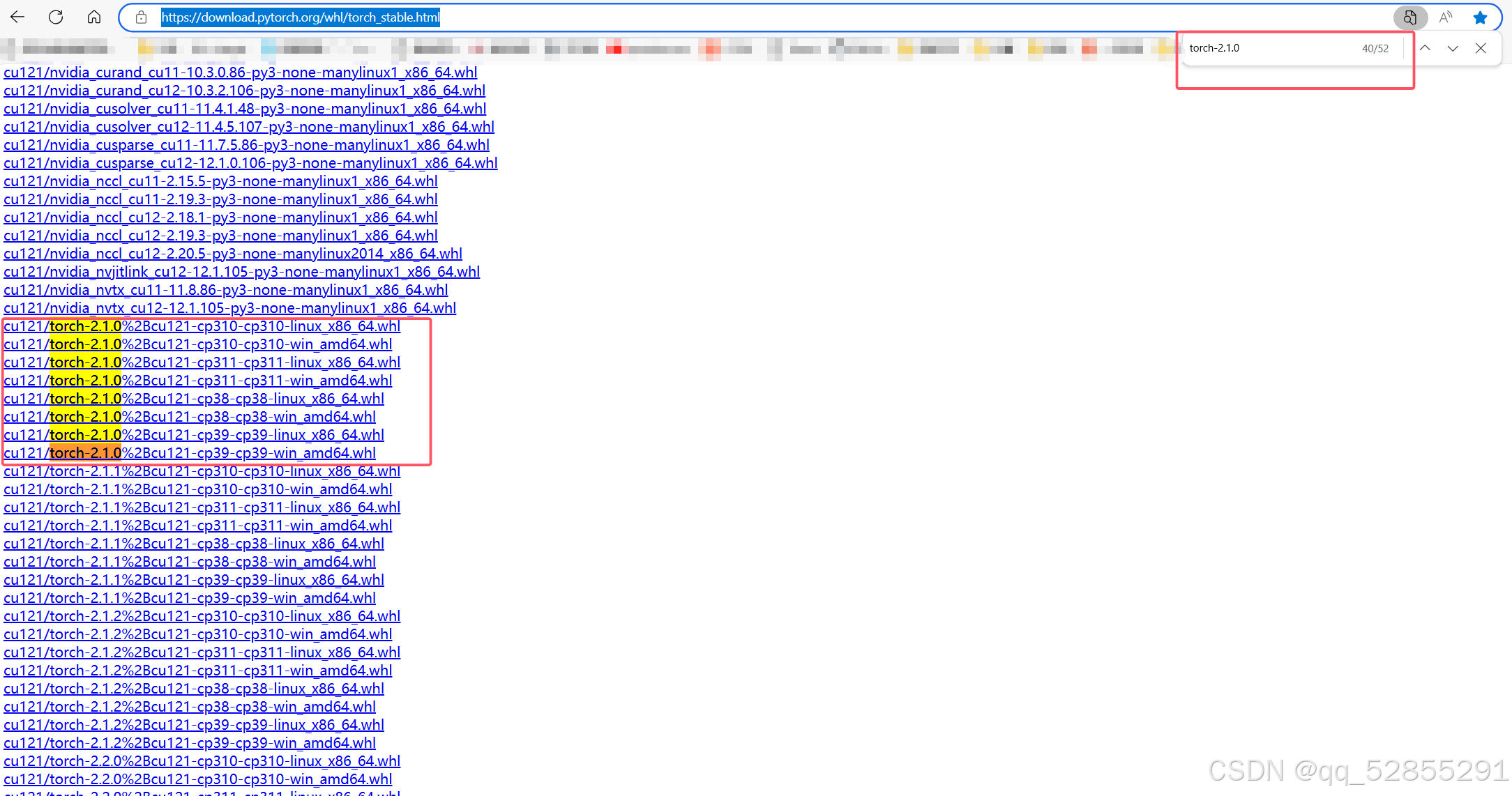Click the browser back arrow
Screen dimensions: 1512x796
[x=17, y=17]
